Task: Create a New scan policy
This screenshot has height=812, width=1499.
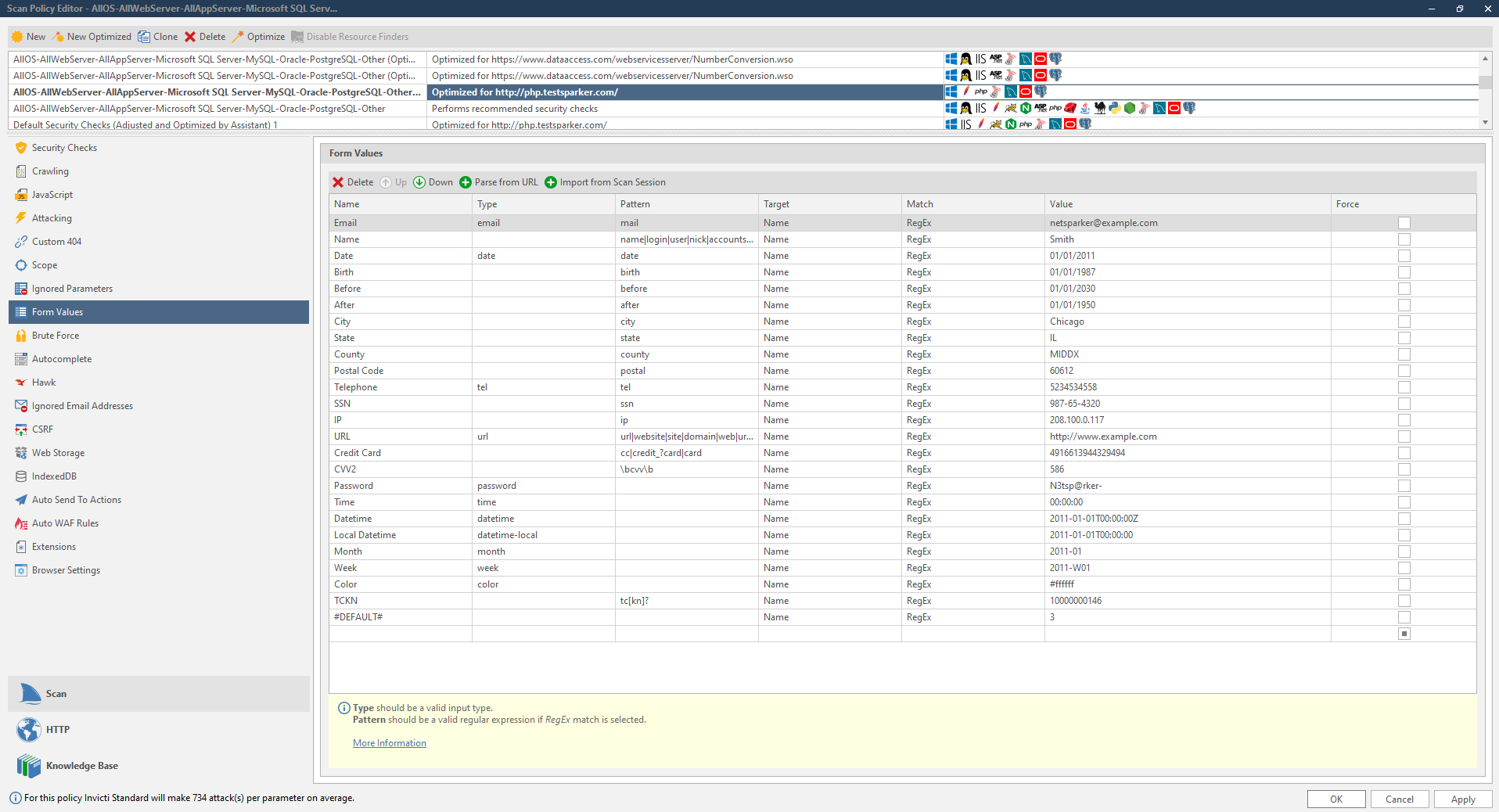Action: [28, 36]
